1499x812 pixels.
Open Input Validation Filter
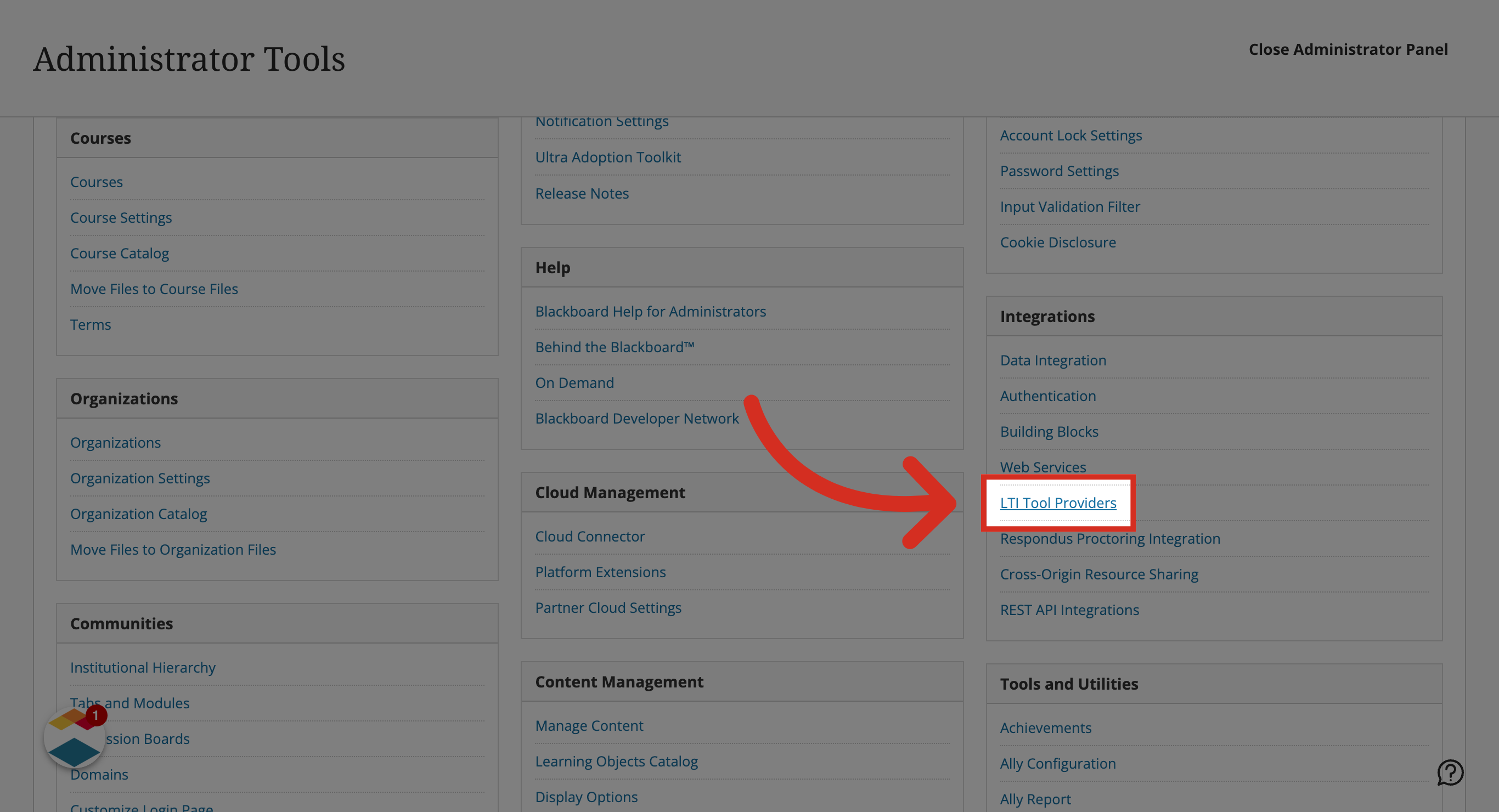(x=1070, y=207)
